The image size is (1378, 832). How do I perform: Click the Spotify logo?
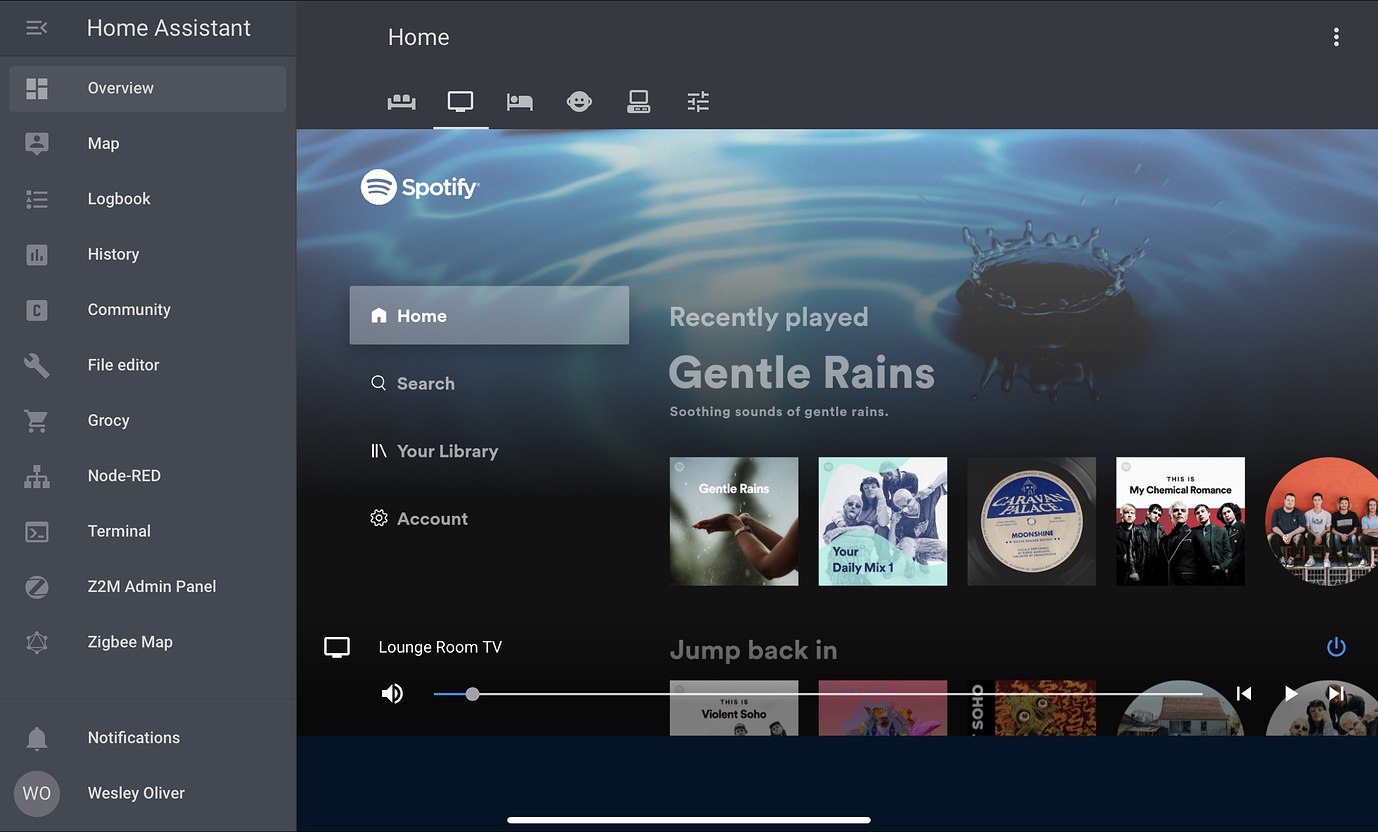[420, 187]
